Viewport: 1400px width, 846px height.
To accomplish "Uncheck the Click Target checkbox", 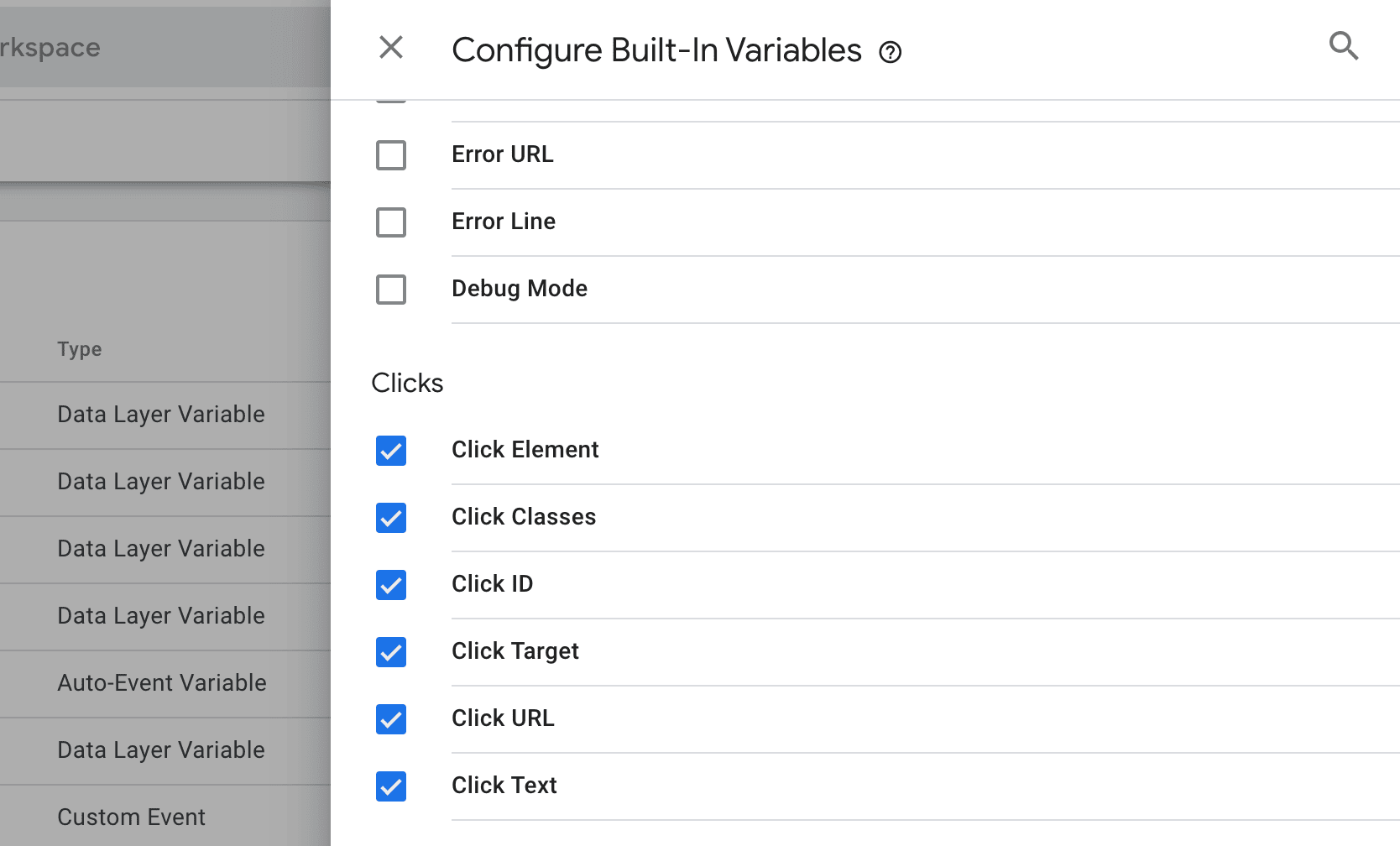I will point(390,652).
